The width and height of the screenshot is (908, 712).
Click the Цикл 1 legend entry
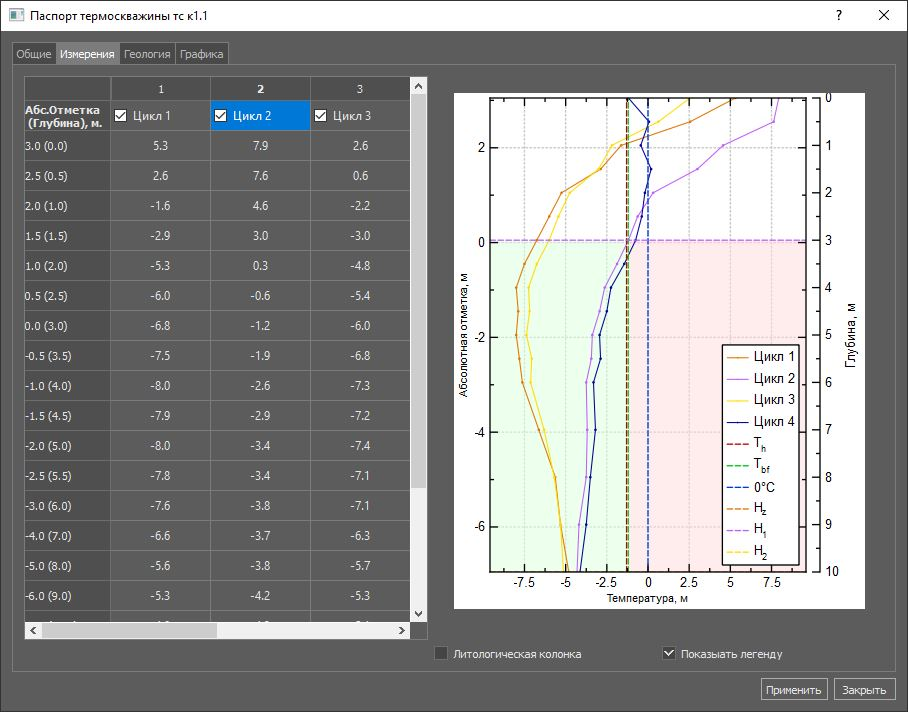(773, 357)
